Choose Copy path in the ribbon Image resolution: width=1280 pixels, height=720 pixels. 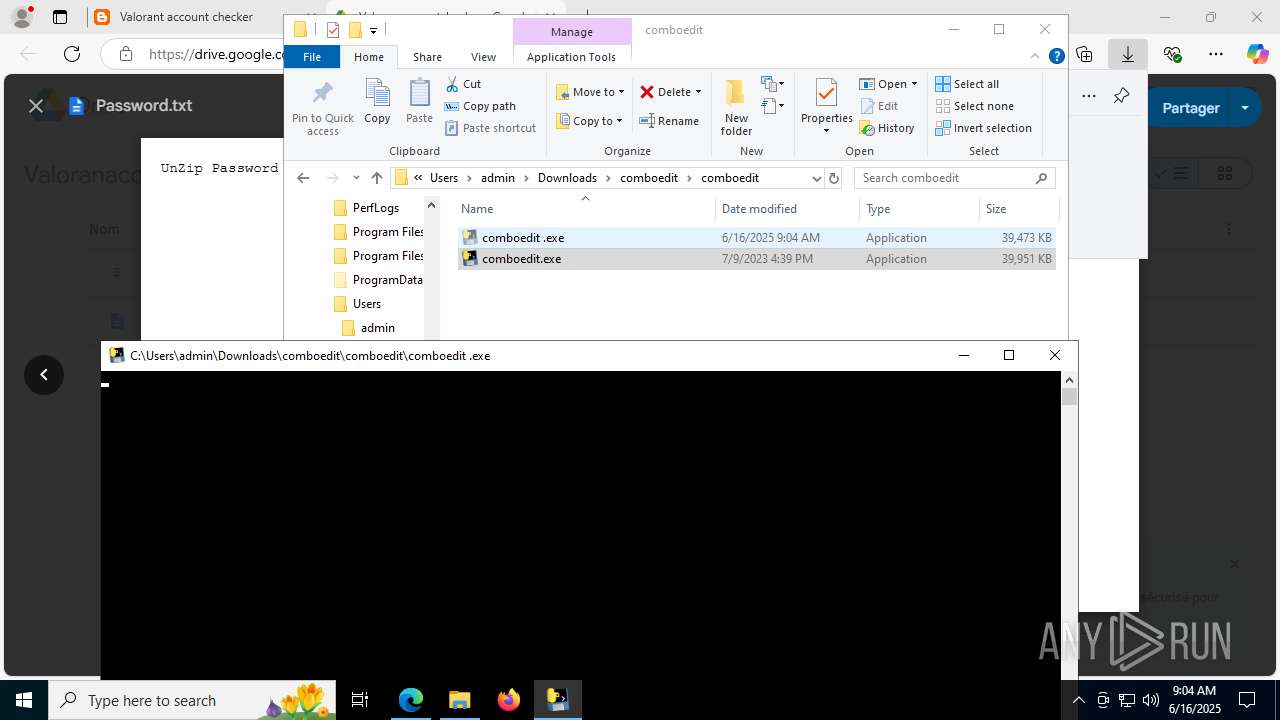point(480,106)
